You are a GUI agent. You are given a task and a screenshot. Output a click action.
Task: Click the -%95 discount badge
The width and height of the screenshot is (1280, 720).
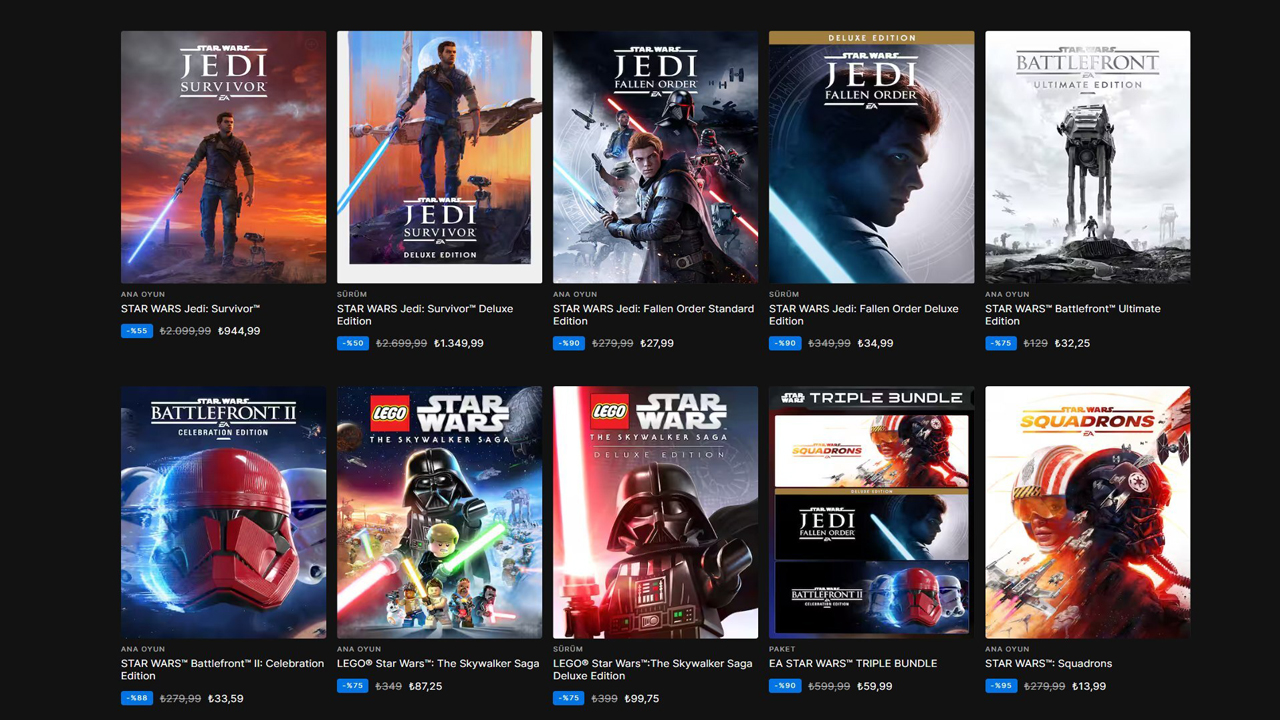(x=1001, y=686)
